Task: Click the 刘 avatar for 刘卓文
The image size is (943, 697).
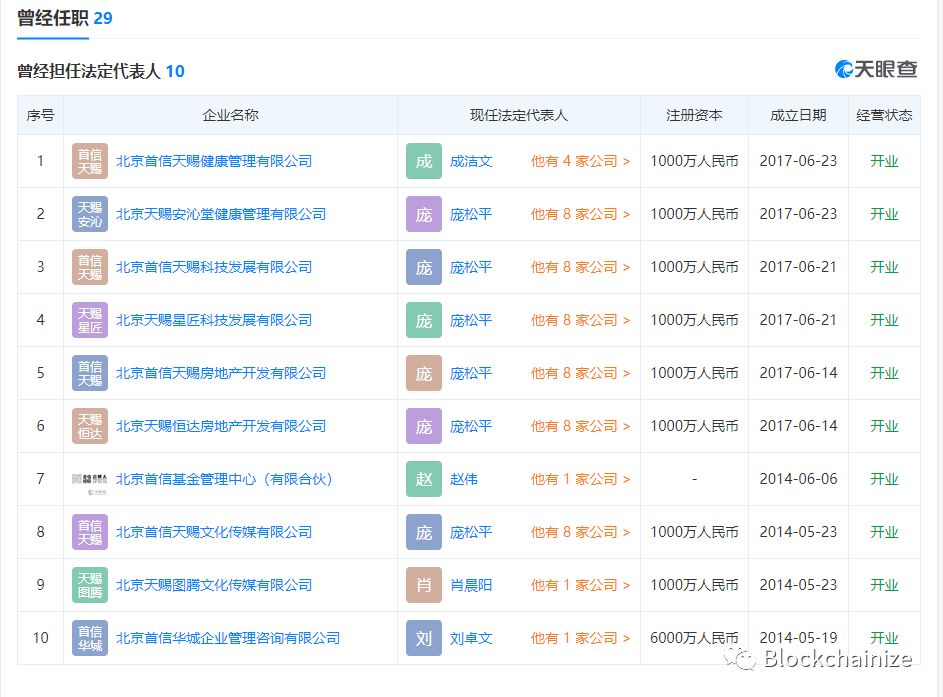Action: [x=424, y=638]
